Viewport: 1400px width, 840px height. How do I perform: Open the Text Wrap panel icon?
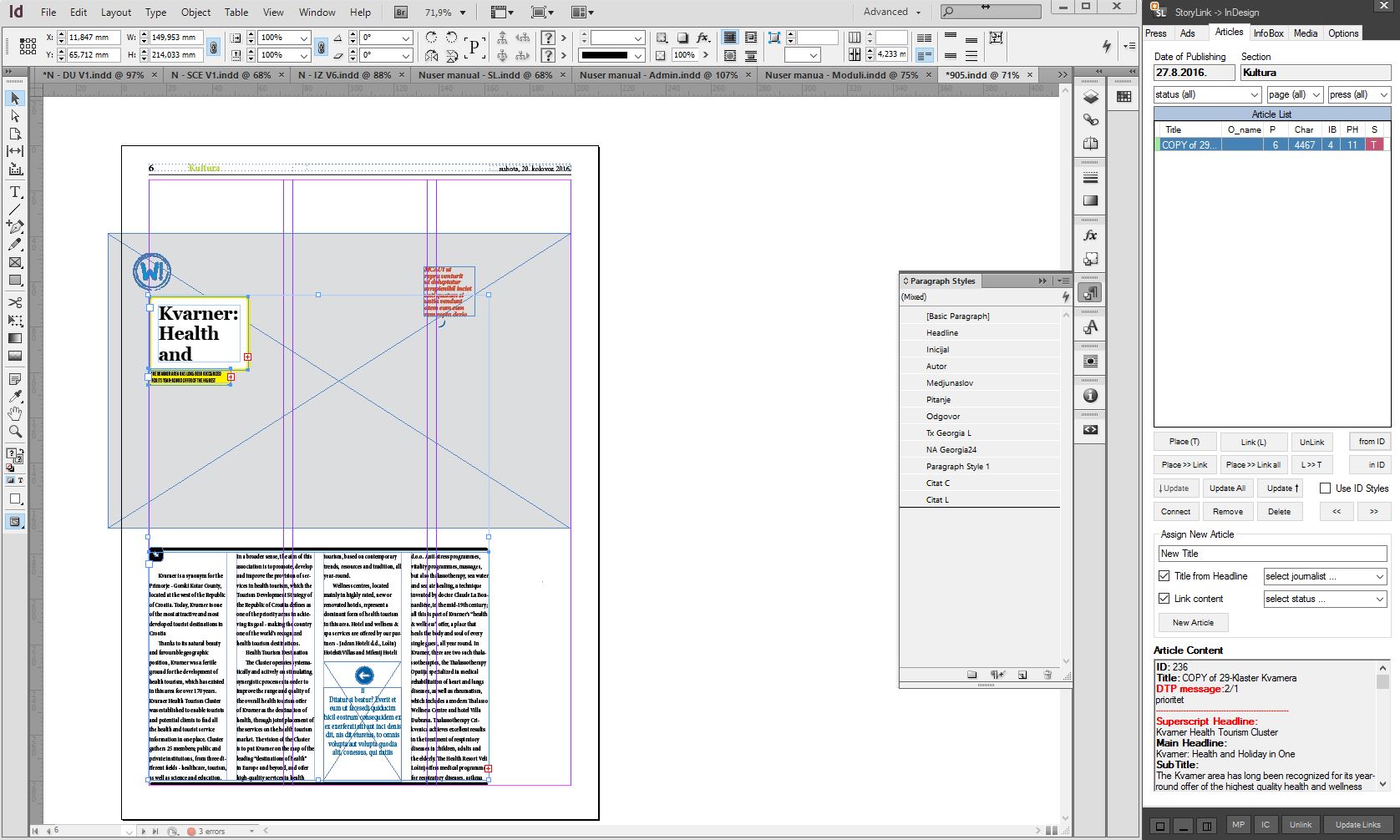tap(1090, 362)
